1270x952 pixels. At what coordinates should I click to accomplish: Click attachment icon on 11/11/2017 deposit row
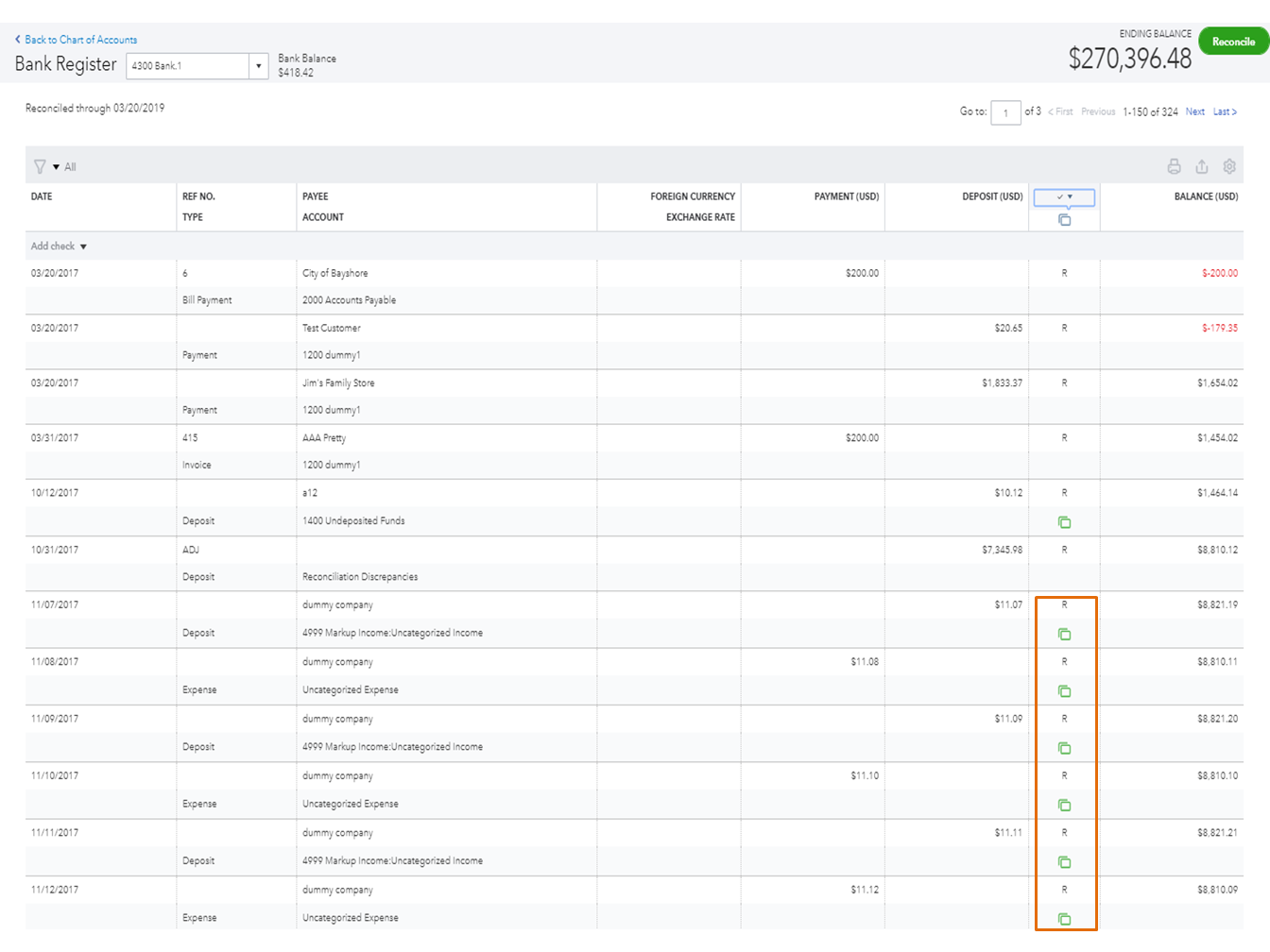tap(1065, 861)
